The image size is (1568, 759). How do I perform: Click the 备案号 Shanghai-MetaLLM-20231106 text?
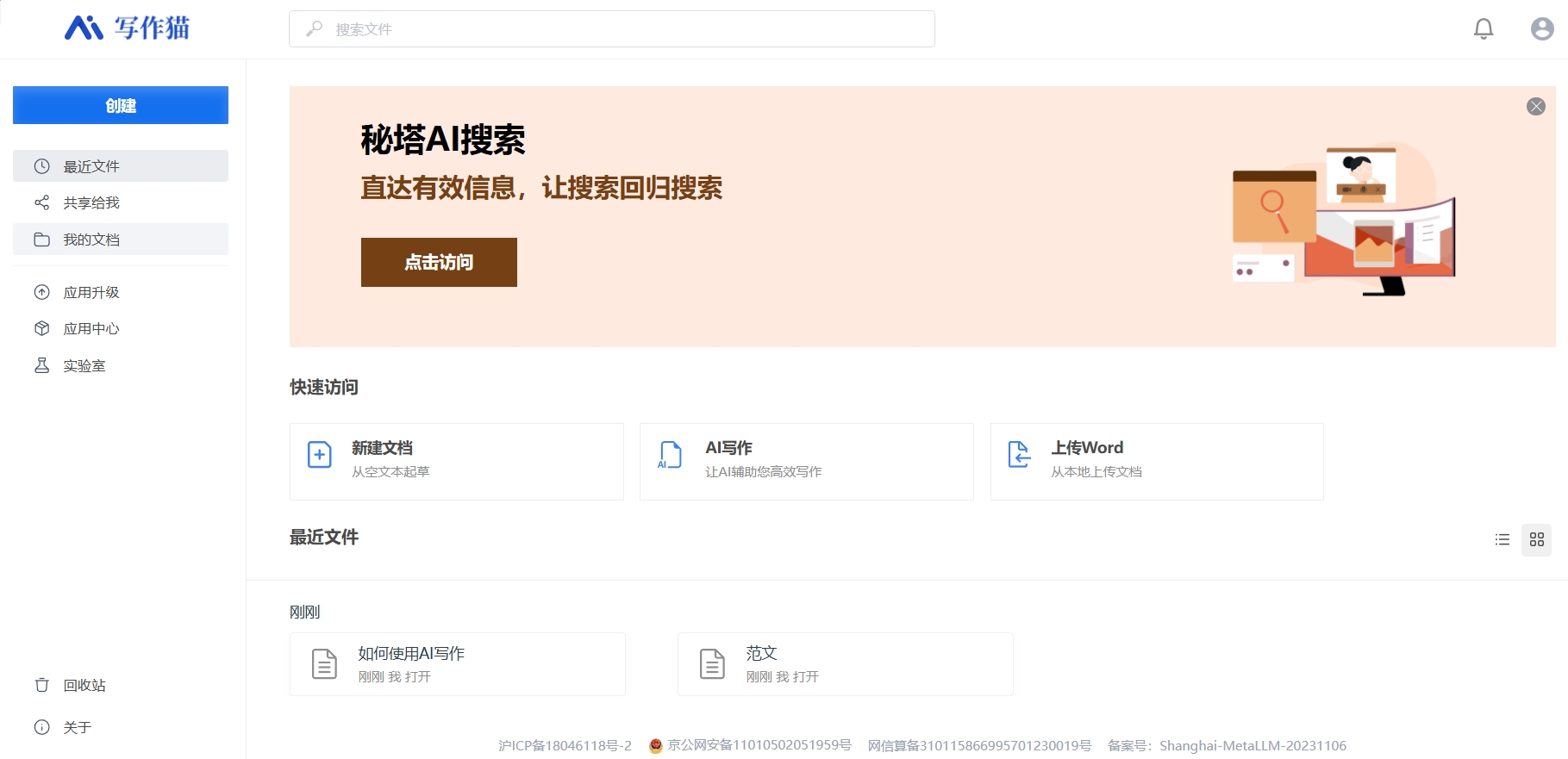[1227, 745]
